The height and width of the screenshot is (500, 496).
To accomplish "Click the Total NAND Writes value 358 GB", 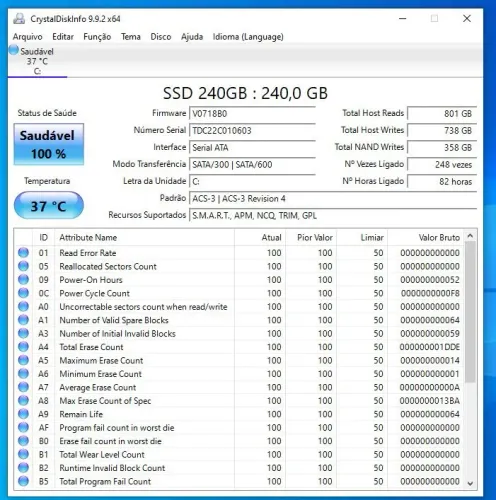I will (442, 148).
